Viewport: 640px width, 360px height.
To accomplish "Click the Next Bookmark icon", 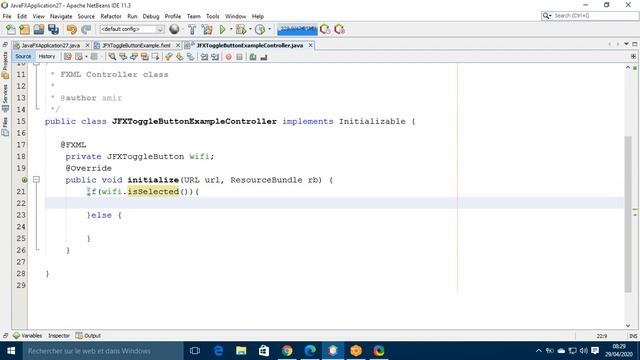I will coord(180,57).
